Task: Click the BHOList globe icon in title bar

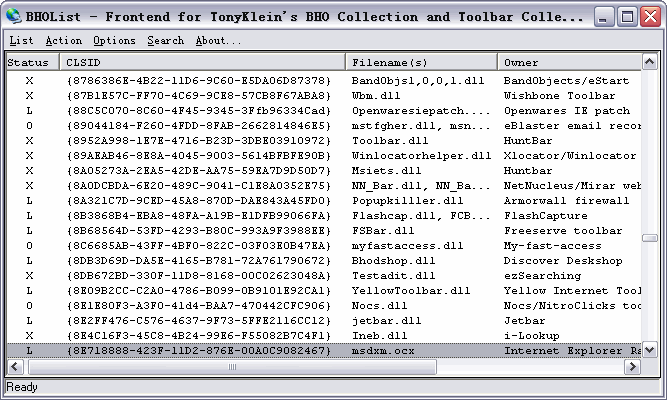Action: (14, 16)
